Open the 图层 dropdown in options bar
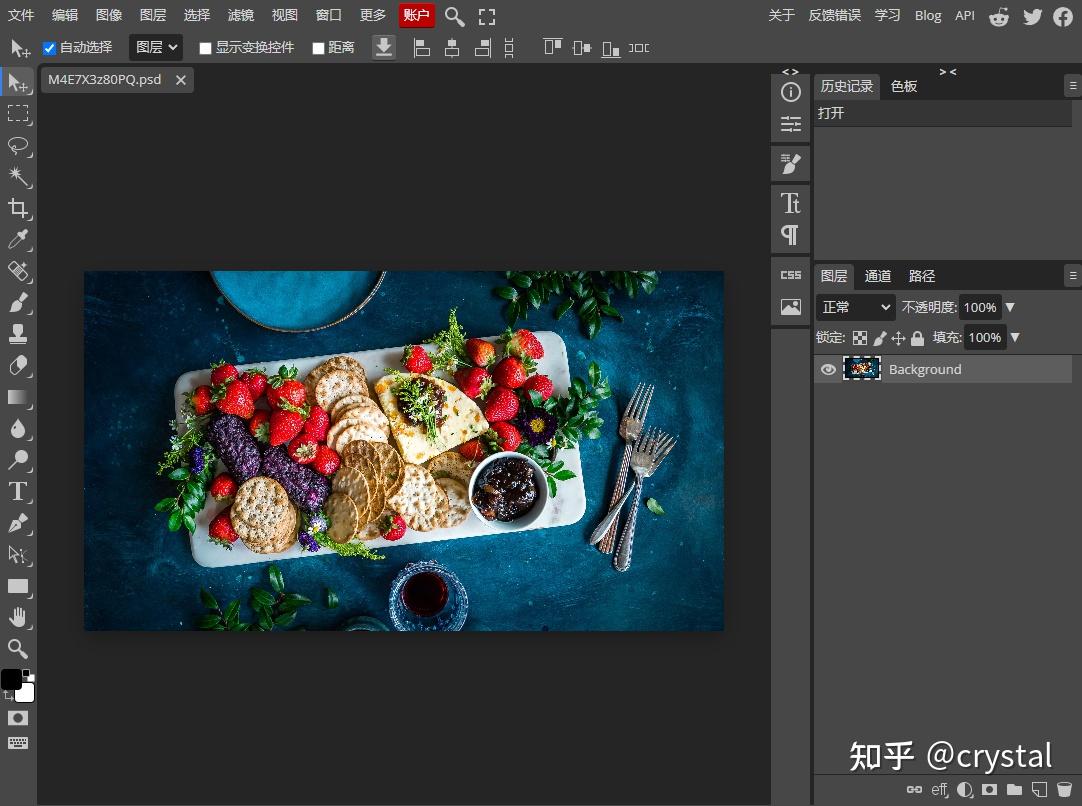Image resolution: width=1082 pixels, height=806 pixels. point(156,47)
